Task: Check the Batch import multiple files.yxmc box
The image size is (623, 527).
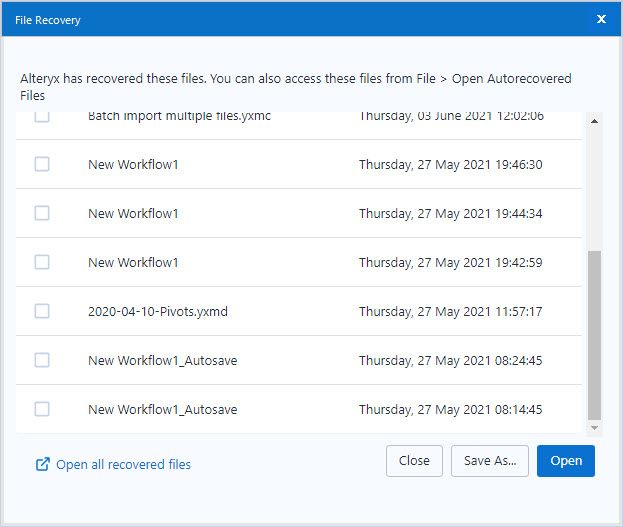Action: pos(42,118)
